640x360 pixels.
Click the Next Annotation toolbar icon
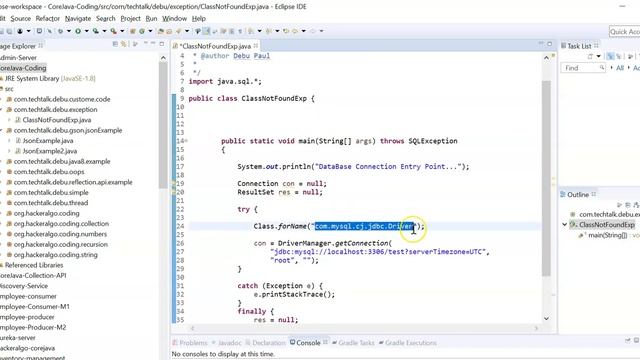[x=251, y=31]
